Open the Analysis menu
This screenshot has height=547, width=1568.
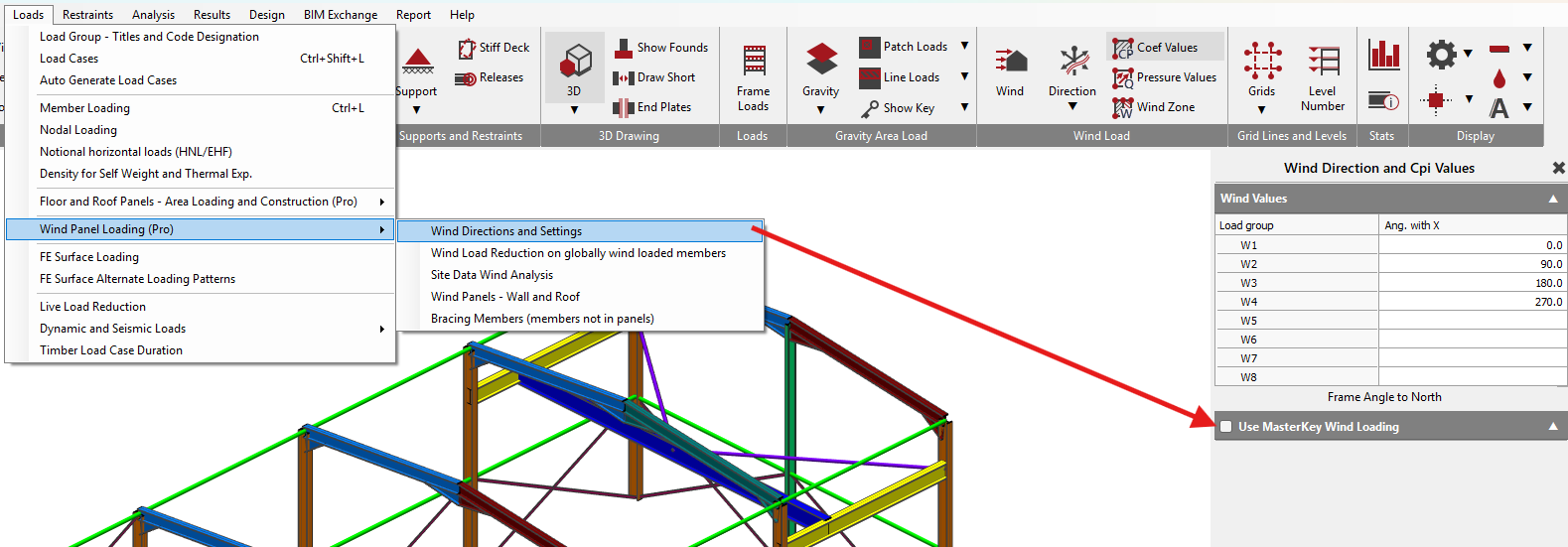[153, 15]
